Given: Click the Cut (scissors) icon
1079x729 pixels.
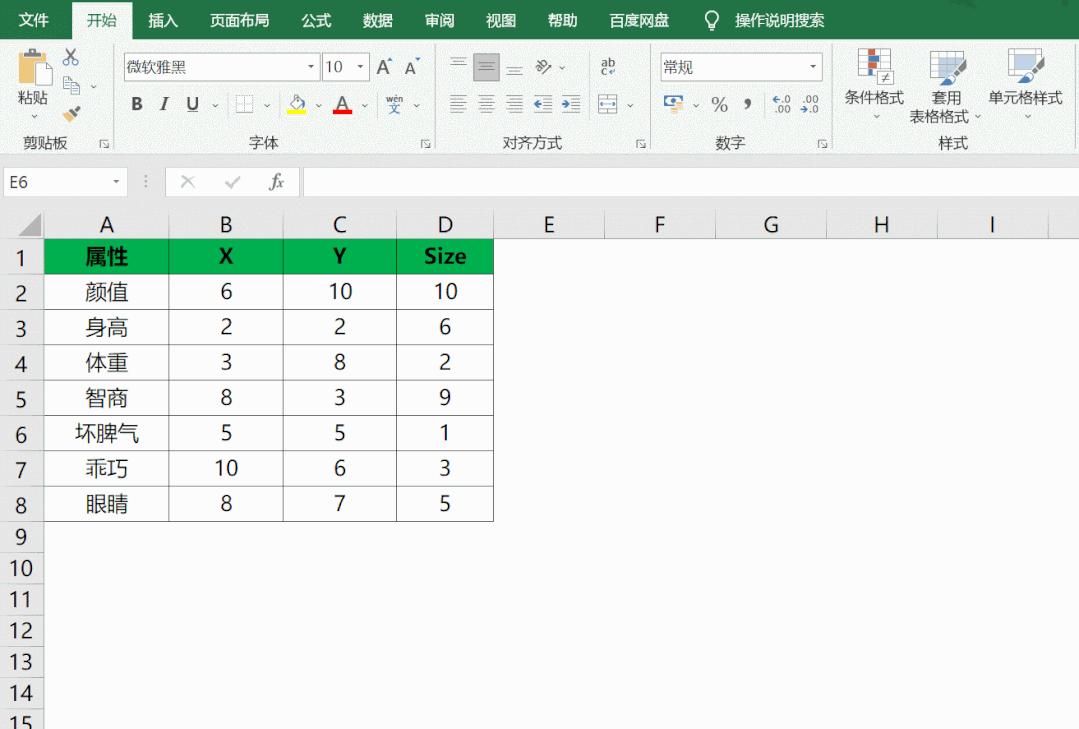Looking at the screenshot, I should (x=70, y=58).
